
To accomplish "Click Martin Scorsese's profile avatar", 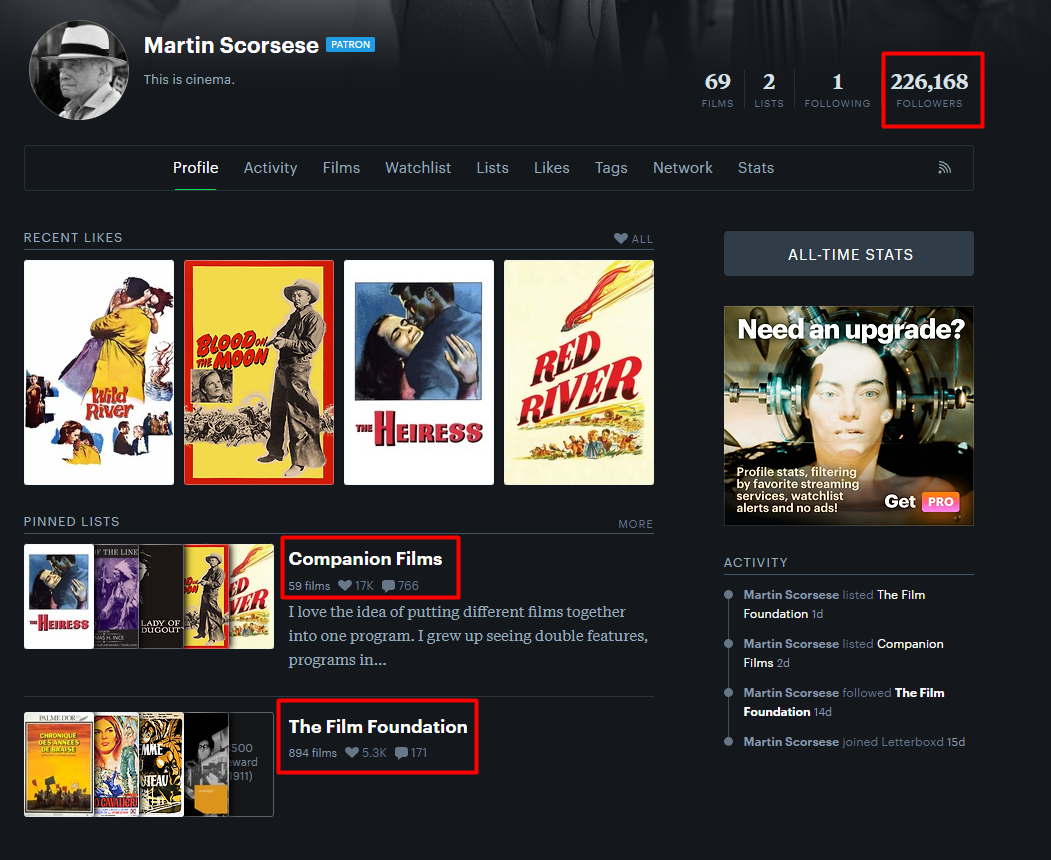I will [x=79, y=69].
